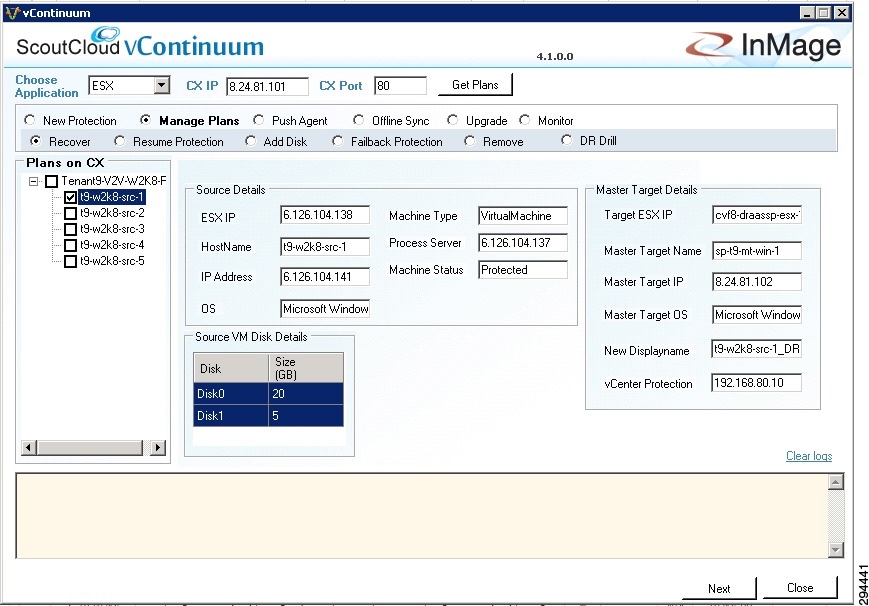Select t9-w2k8-src-4 tree node

112,245
